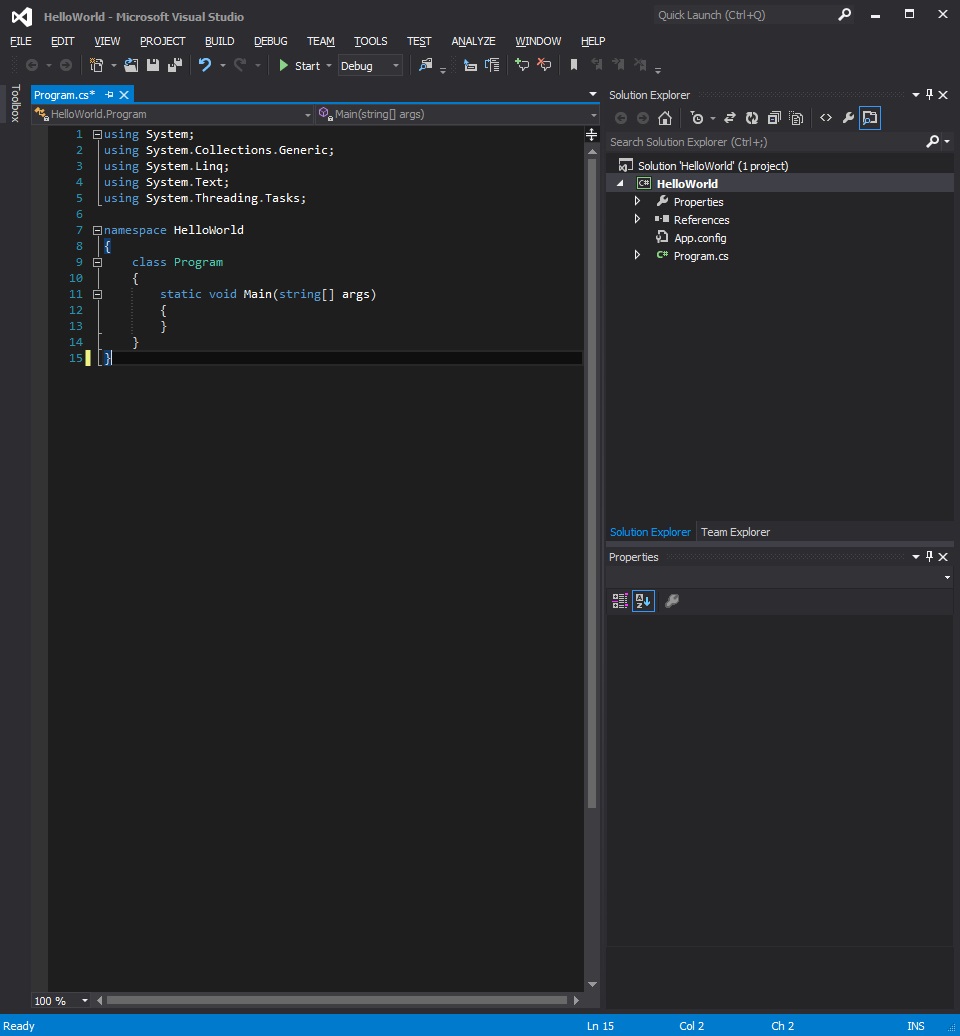Viewport: 960px width, 1036px height.
Task: Click the Visual Studio logo icon
Action: (22, 17)
